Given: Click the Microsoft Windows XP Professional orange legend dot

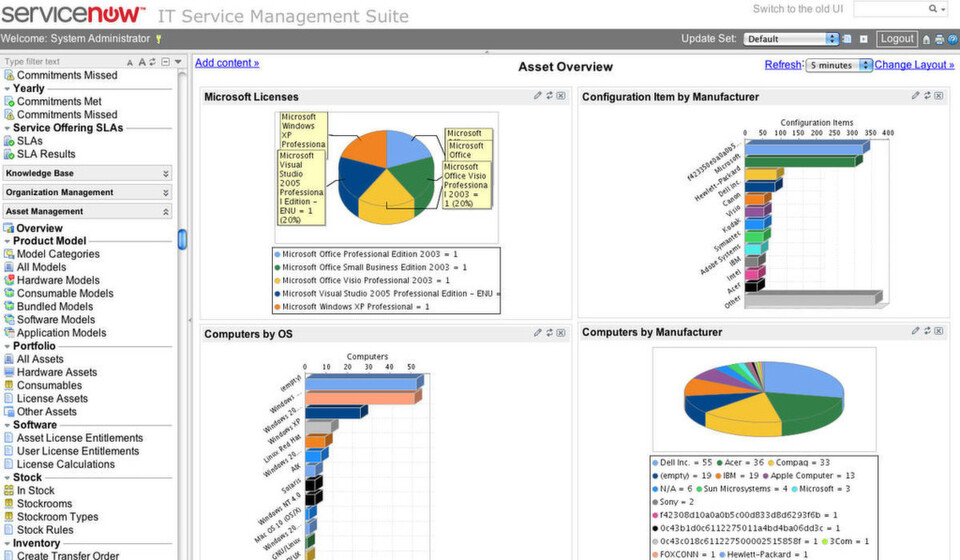Looking at the screenshot, I should point(277,307).
